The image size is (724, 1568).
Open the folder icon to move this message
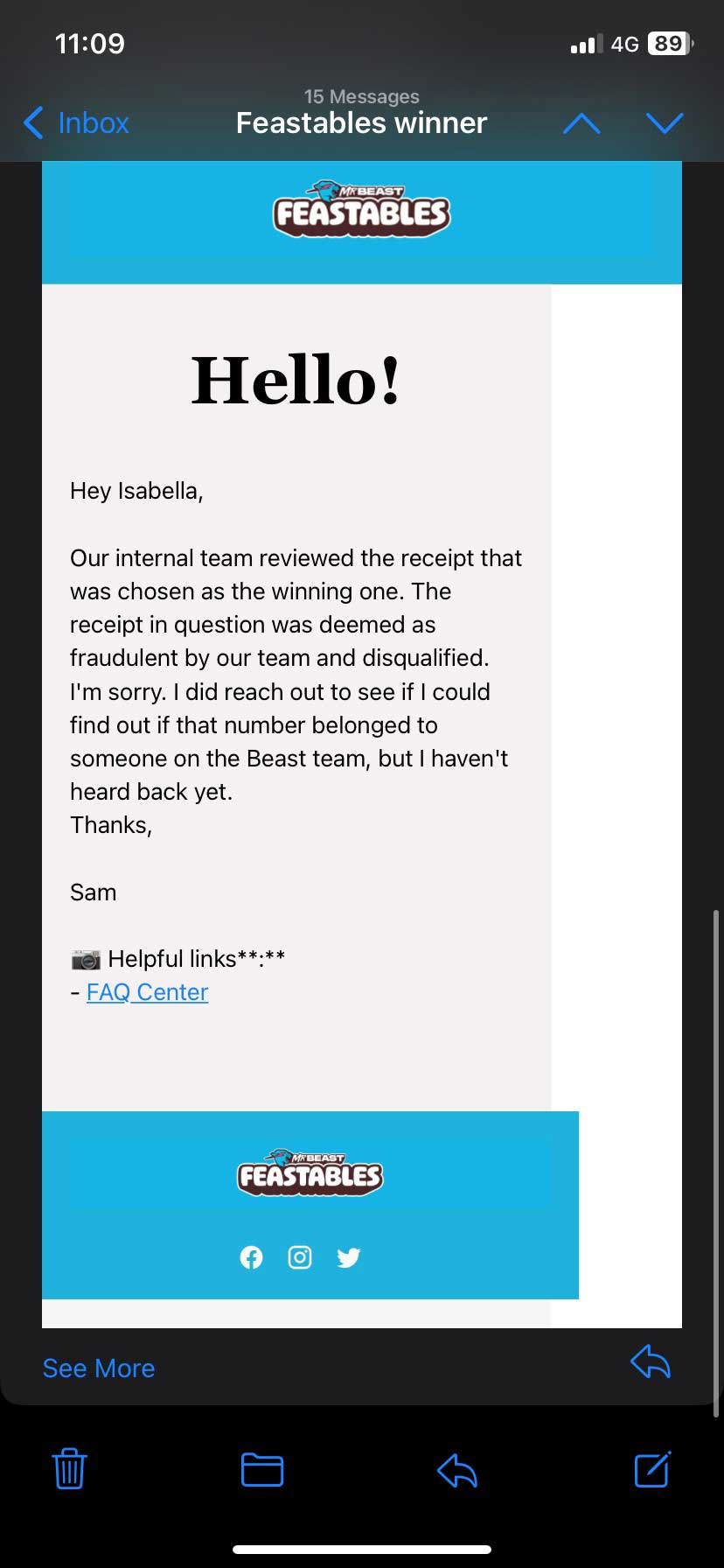[262, 1470]
